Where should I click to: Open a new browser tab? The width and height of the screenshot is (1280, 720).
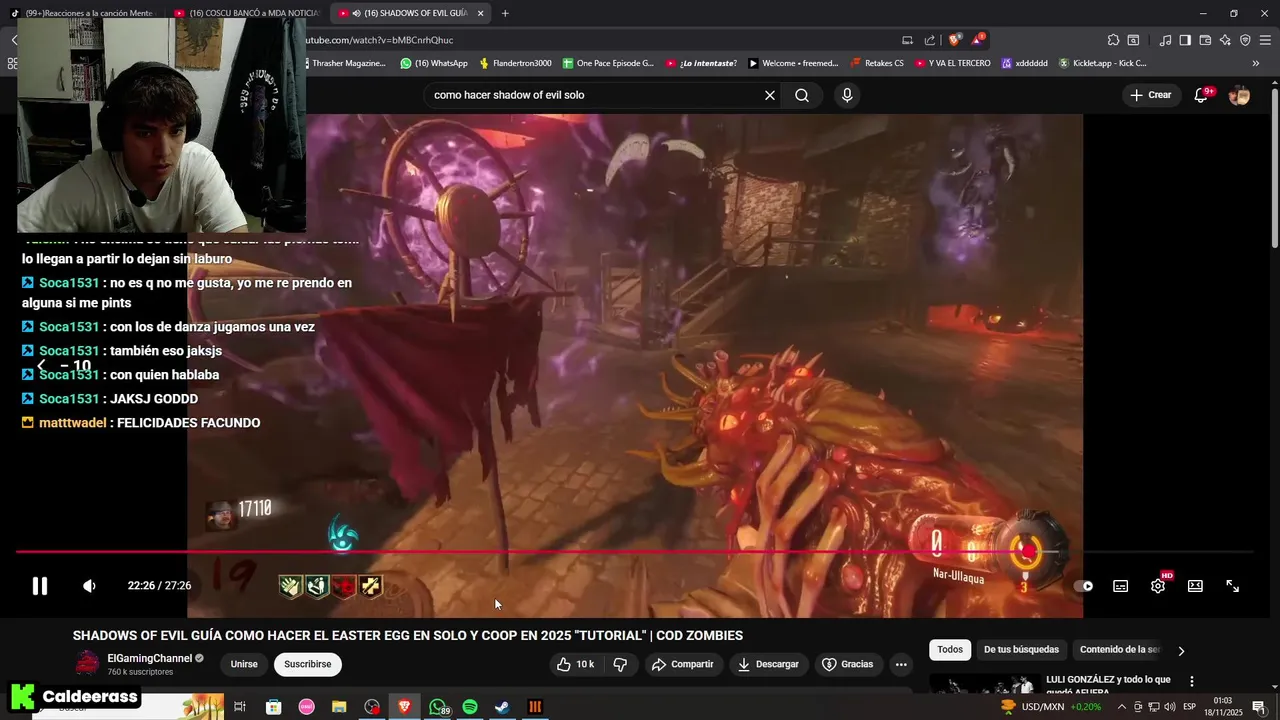505,13
